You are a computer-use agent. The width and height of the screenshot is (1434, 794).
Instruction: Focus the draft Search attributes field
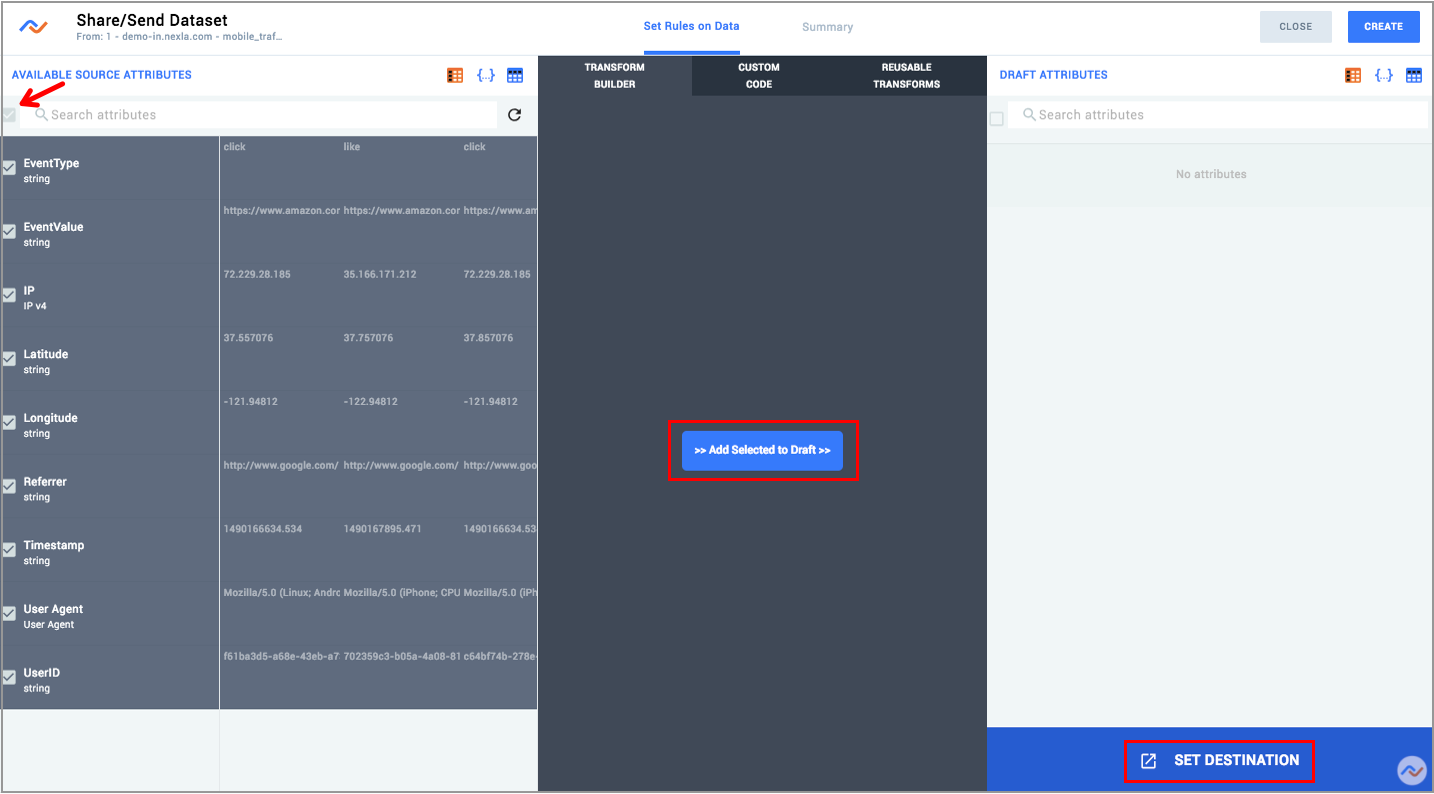[x=1218, y=115]
